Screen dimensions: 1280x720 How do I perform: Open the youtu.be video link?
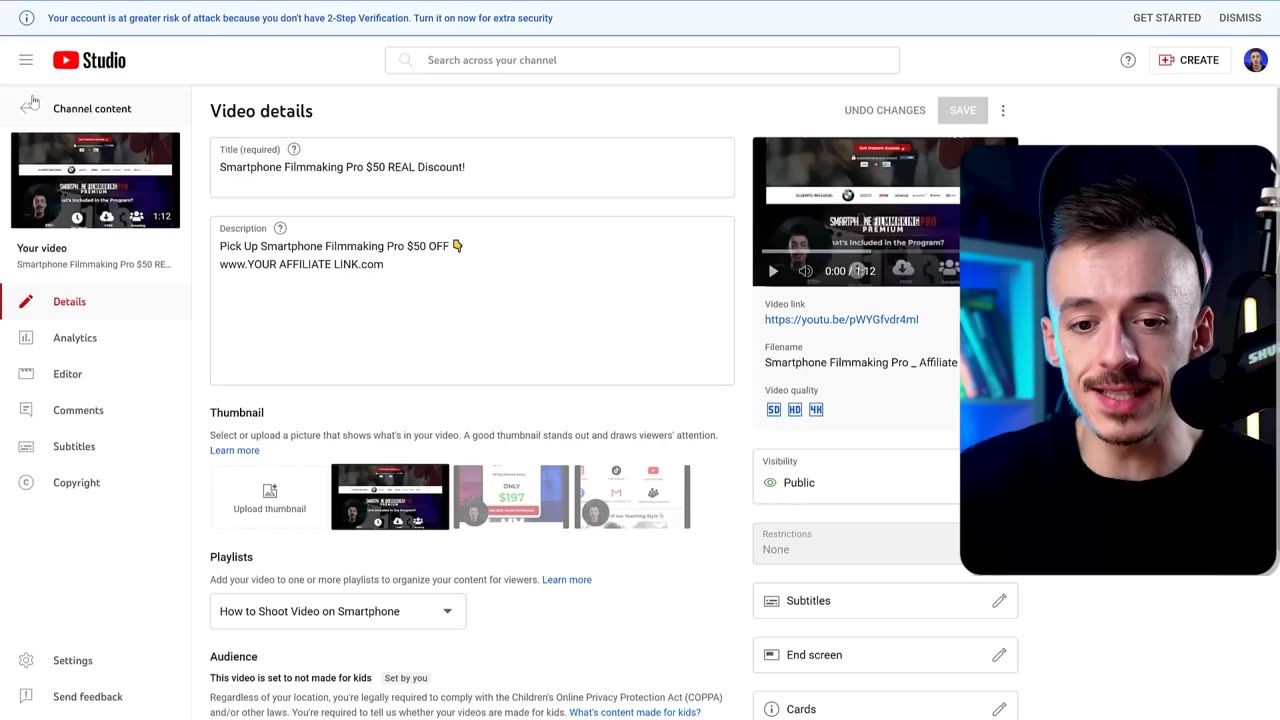(842, 320)
